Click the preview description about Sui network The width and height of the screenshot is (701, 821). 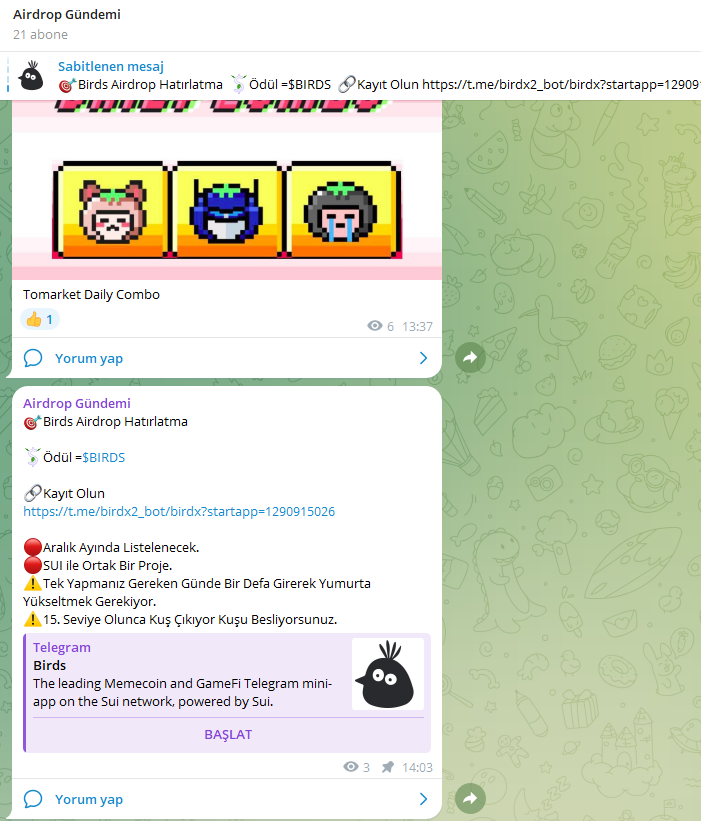pyautogui.click(x=182, y=693)
